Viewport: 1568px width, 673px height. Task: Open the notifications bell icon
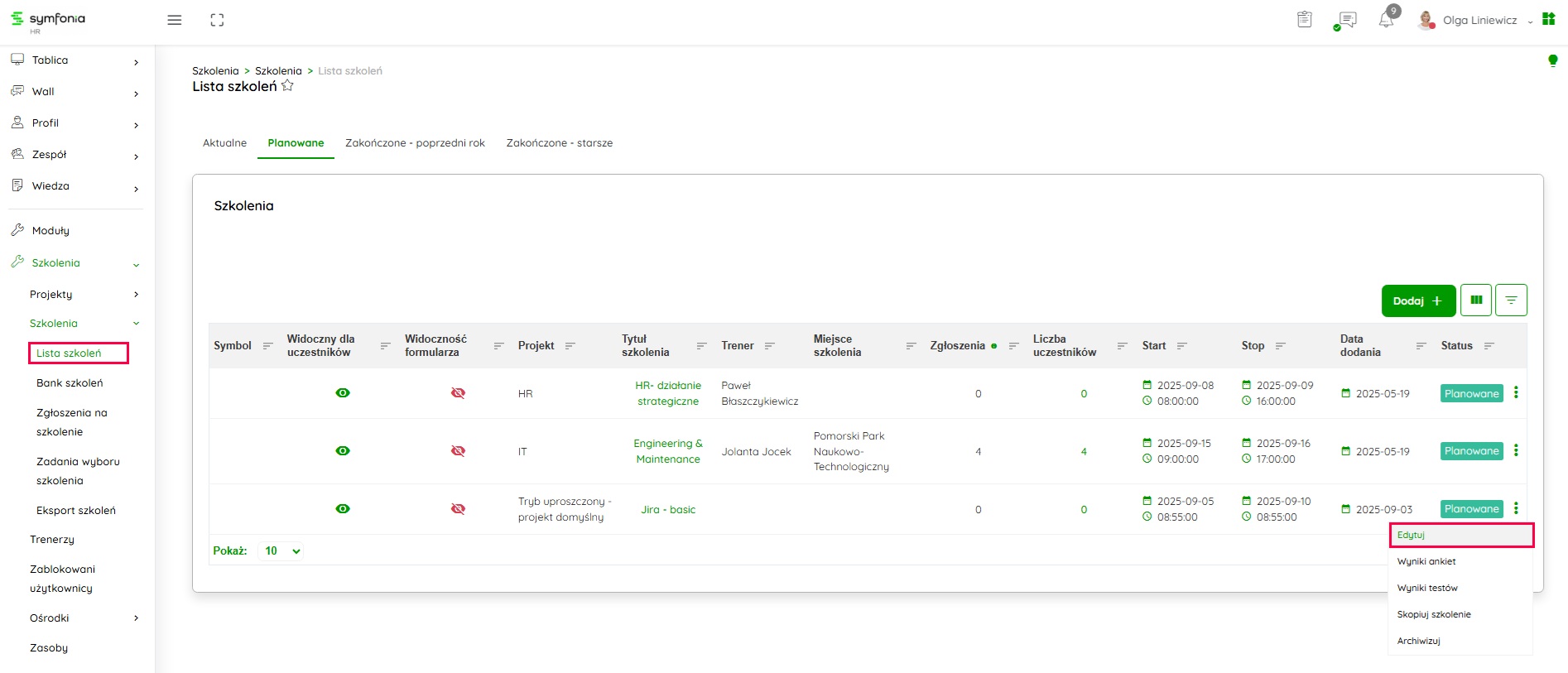pyautogui.click(x=1386, y=20)
